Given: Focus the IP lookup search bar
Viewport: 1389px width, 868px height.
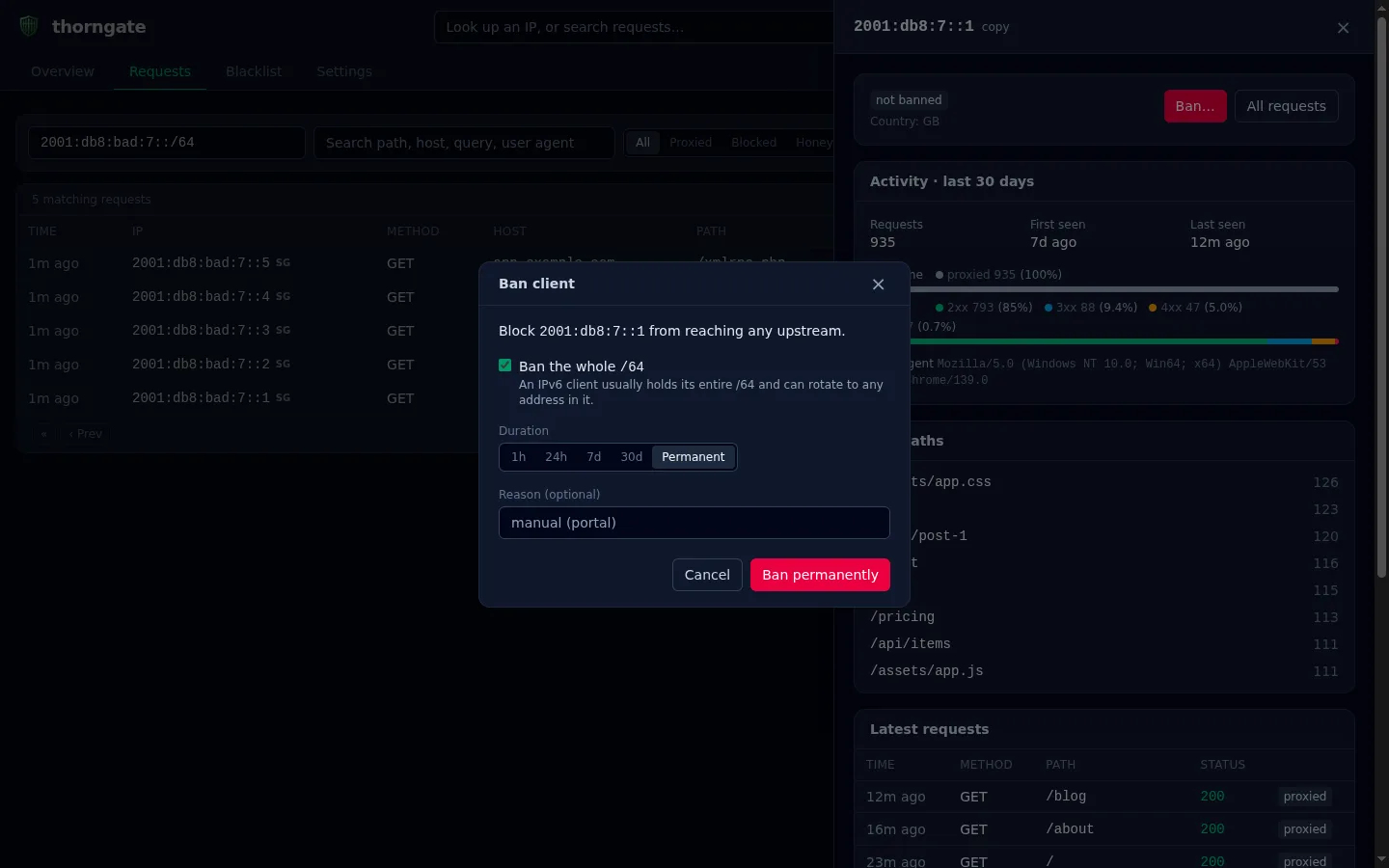Looking at the screenshot, I should (x=634, y=27).
